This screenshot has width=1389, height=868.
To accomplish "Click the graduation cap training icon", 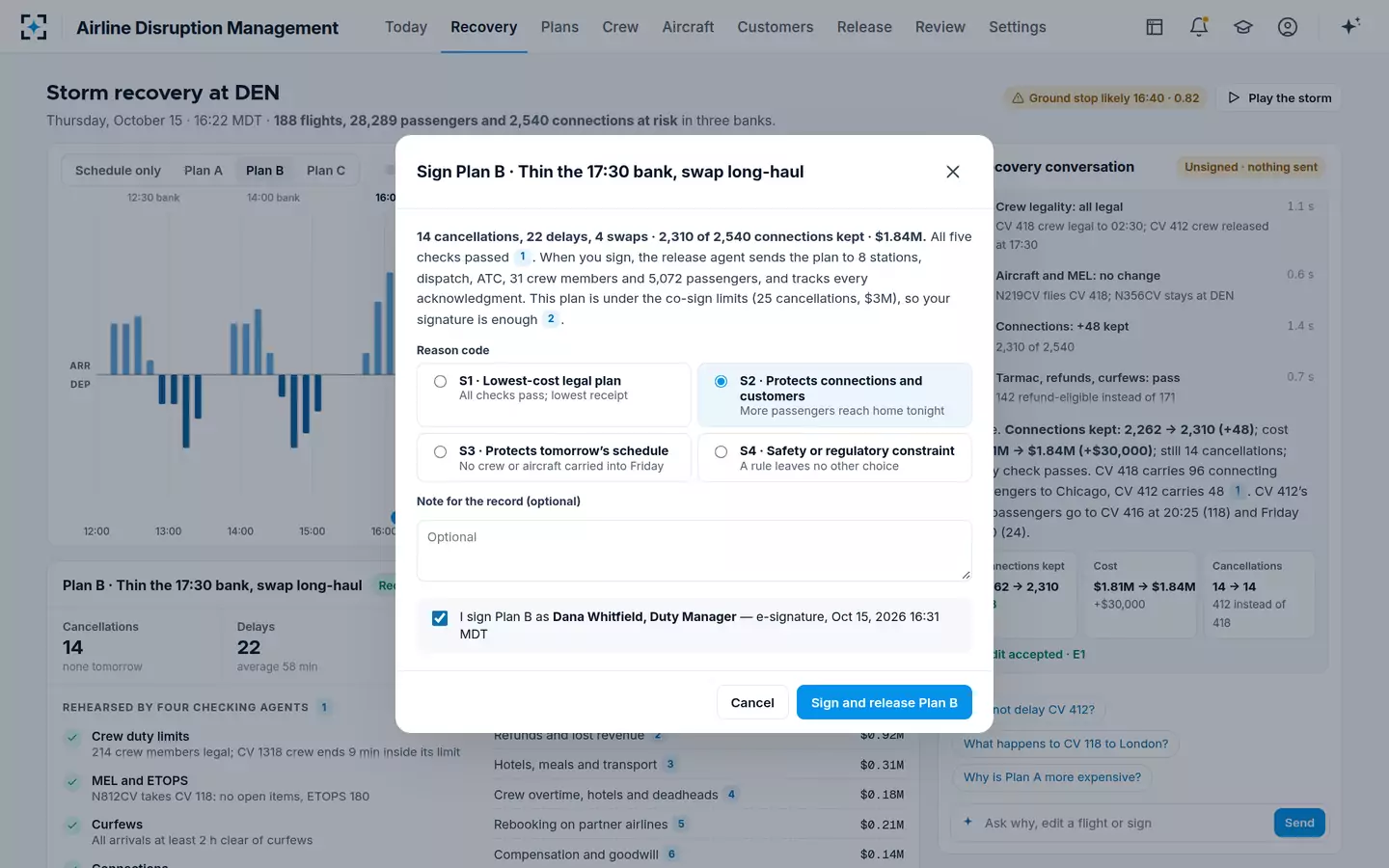I will (x=1243, y=27).
